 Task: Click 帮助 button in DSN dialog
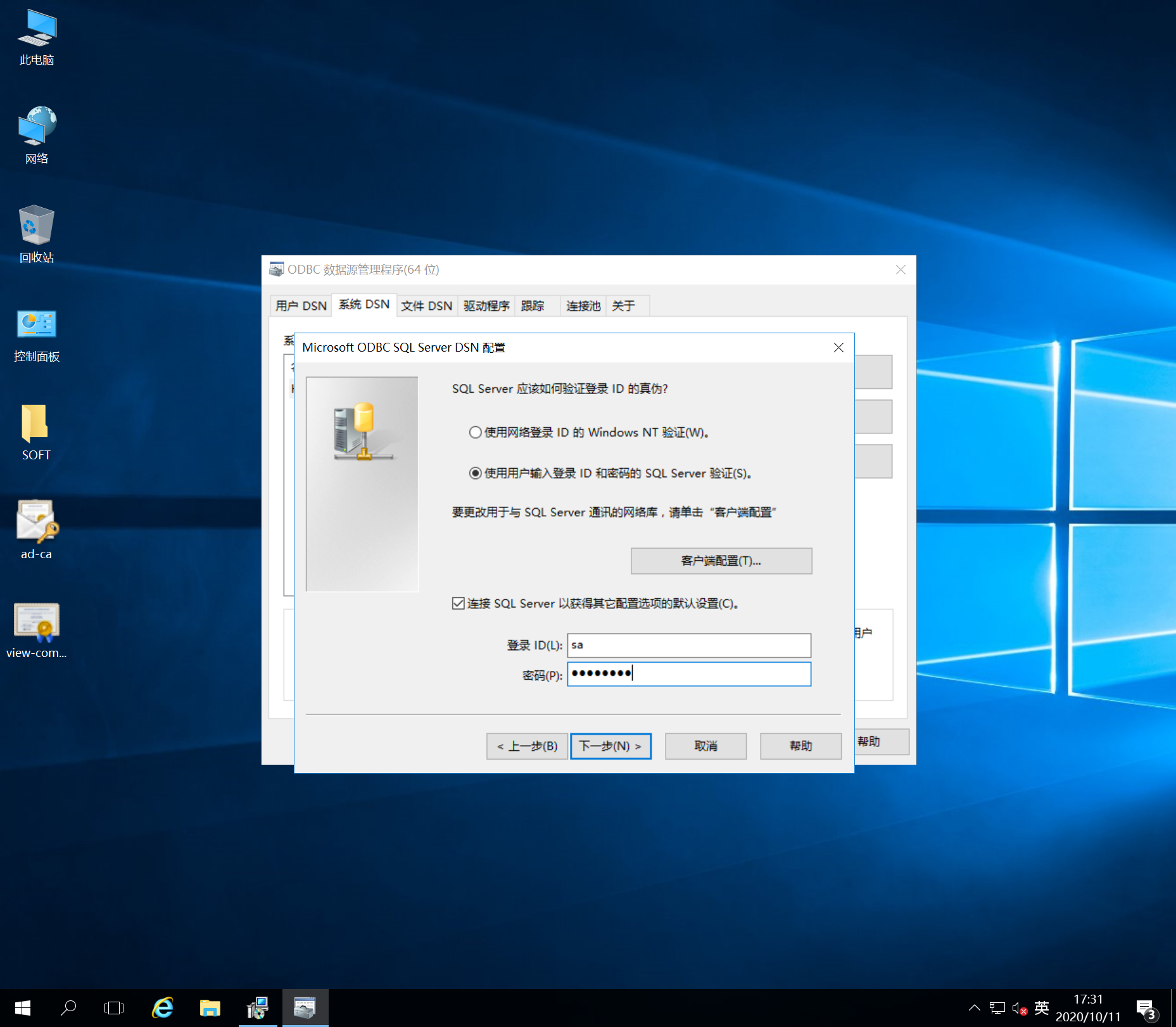[x=800, y=746]
